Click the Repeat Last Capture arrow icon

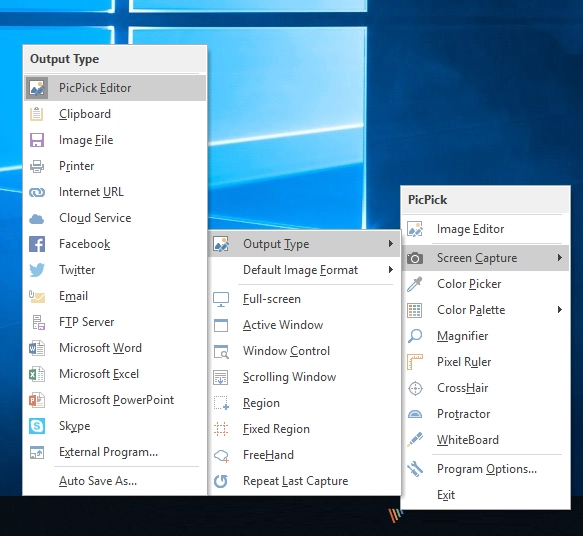click(x=221, y=481)
